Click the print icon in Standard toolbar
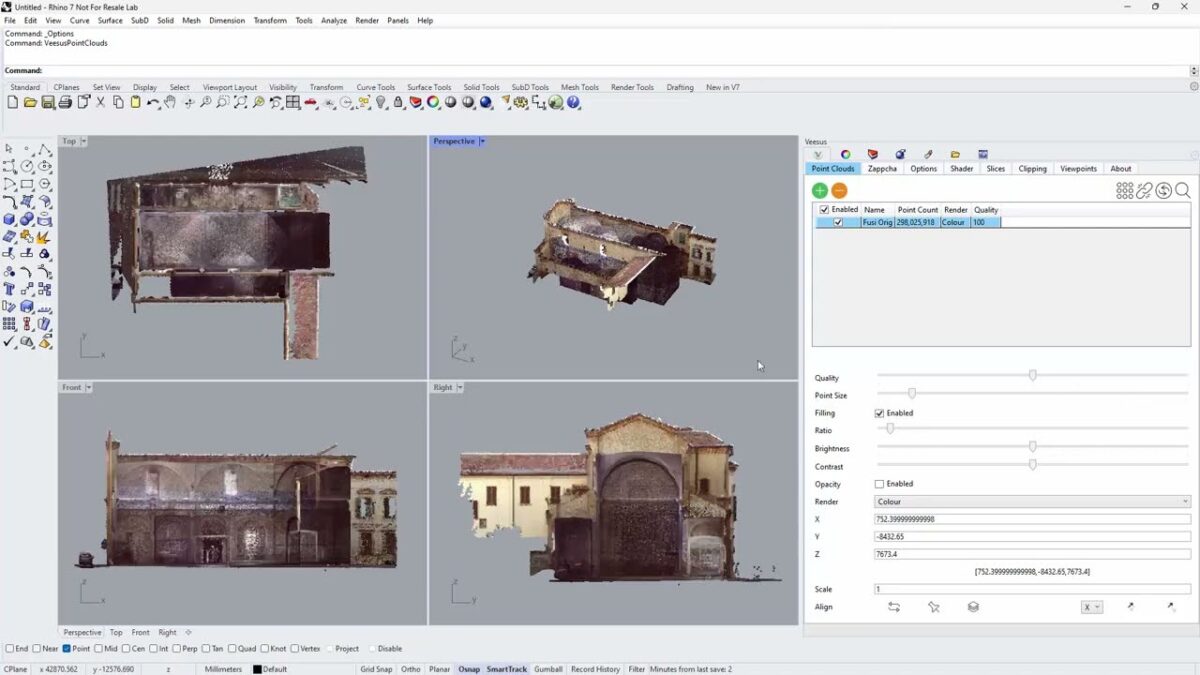This screenshot has width=1200, height=675. pyautogui.click(x=65, y=103)
